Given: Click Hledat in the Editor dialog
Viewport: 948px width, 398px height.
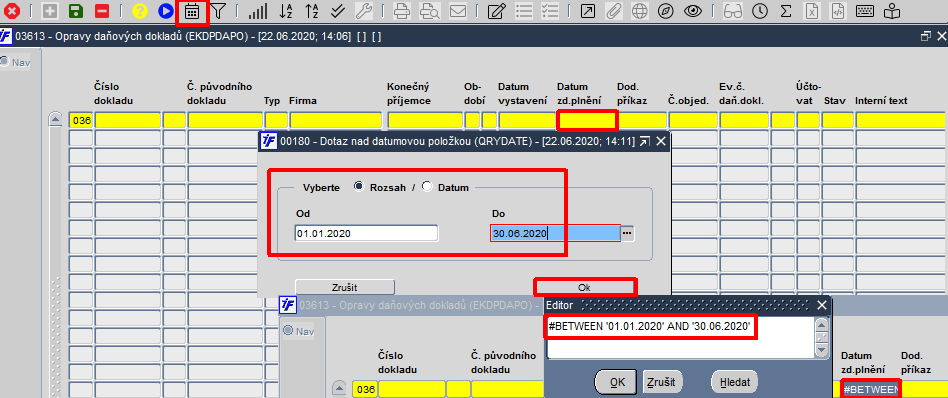Looking at the screenshot, I should [735, 382].
